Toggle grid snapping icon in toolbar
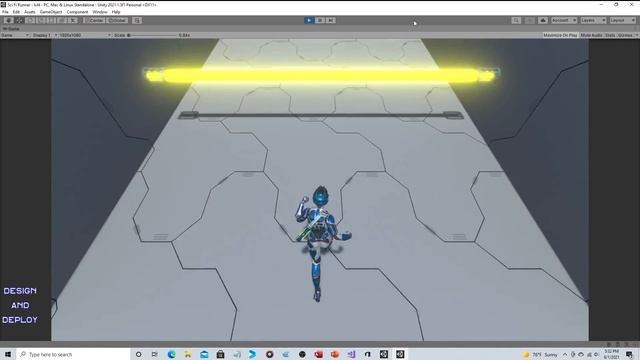 [137, 20]
